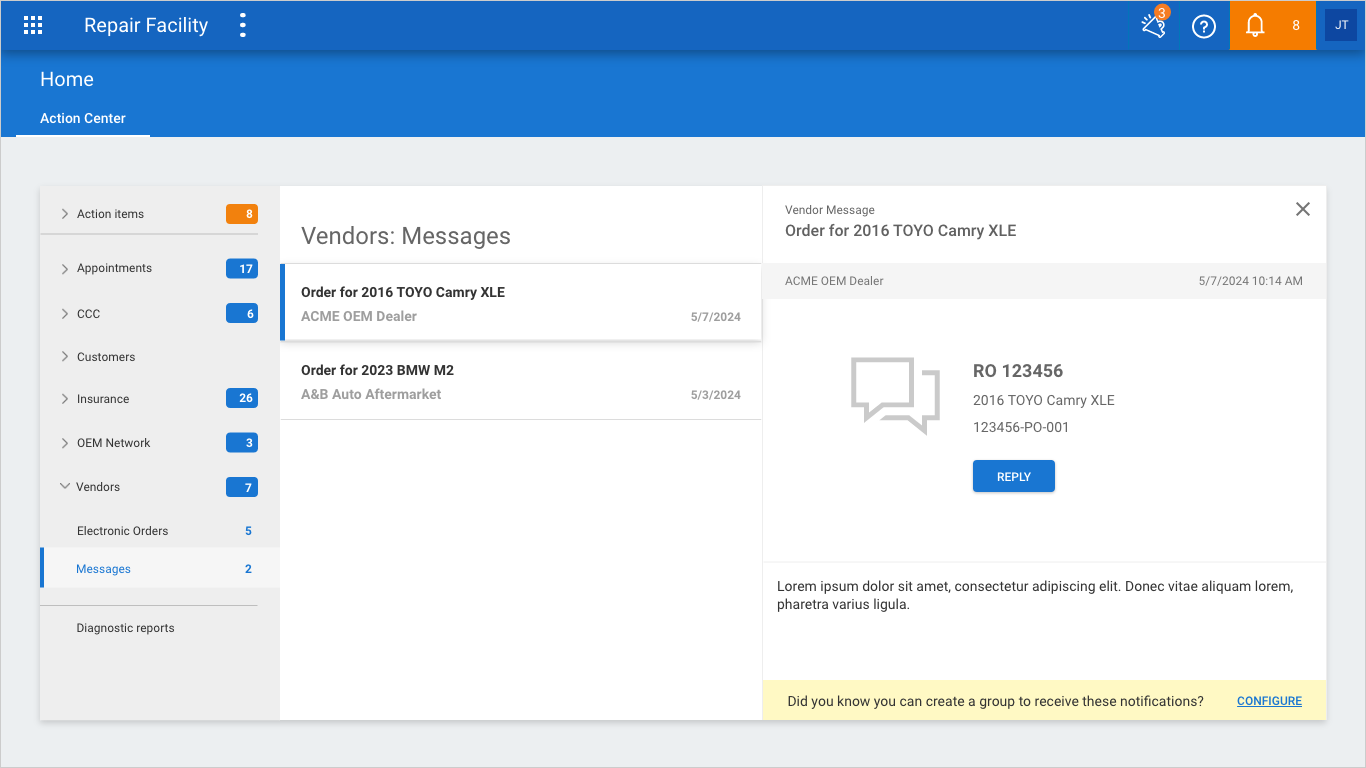Click the A&B Auto Aftermarket vendor name
Image resolution: width=1366 pixels, height=768 pixels.
tap(371, 394)
